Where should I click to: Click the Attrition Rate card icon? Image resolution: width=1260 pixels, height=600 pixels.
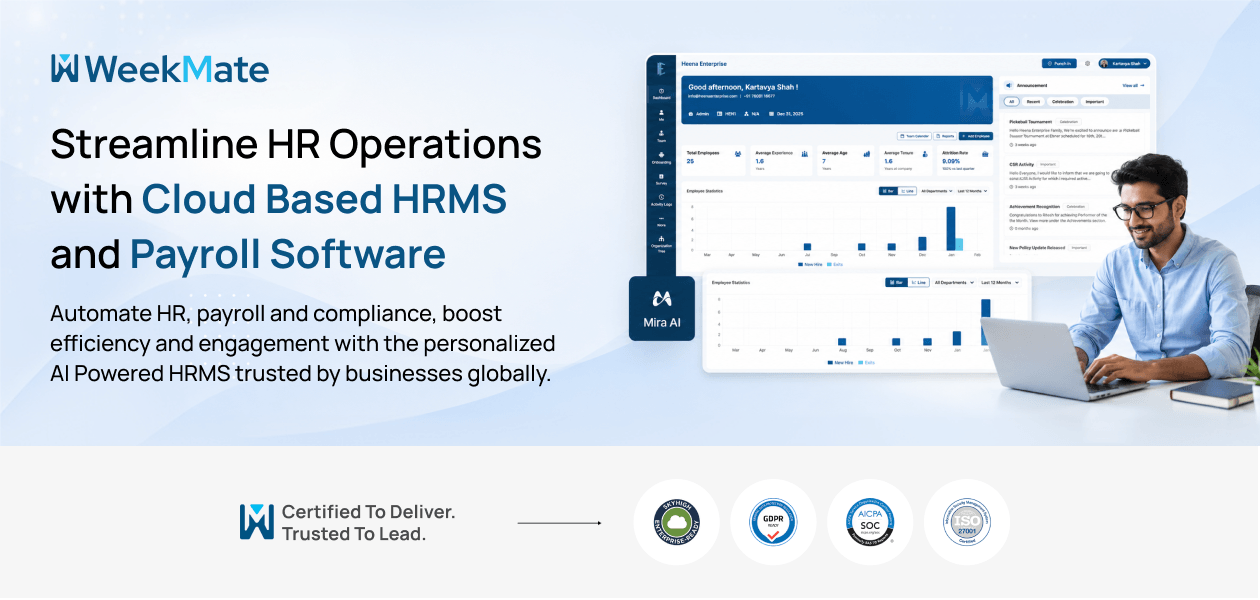tap(985, 154)
